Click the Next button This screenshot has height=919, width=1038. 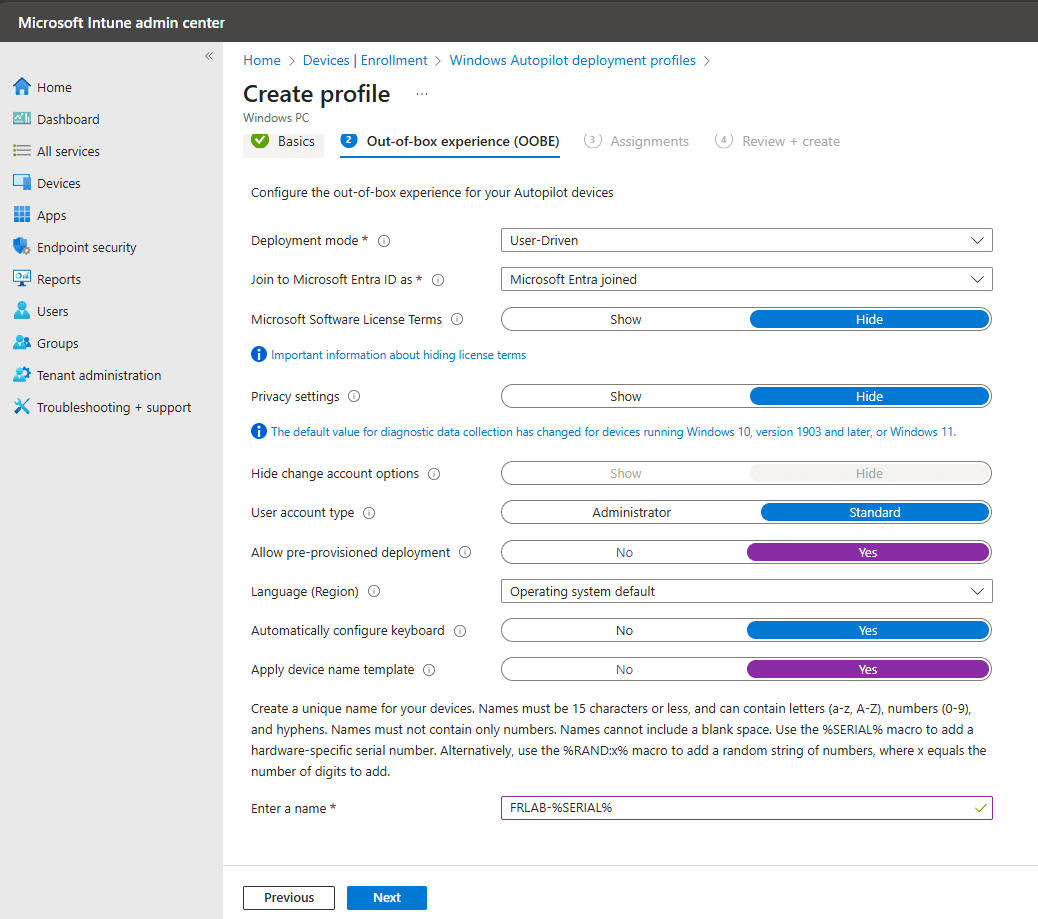pos(386,897)
